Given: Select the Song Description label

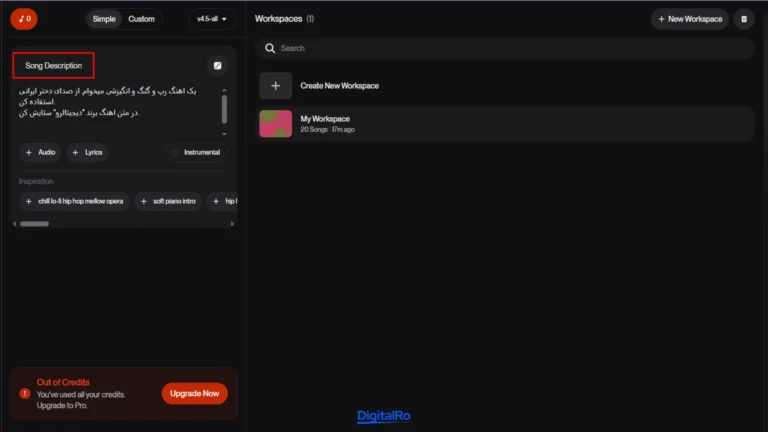Looking at the screenshot, I should [54, 66].
